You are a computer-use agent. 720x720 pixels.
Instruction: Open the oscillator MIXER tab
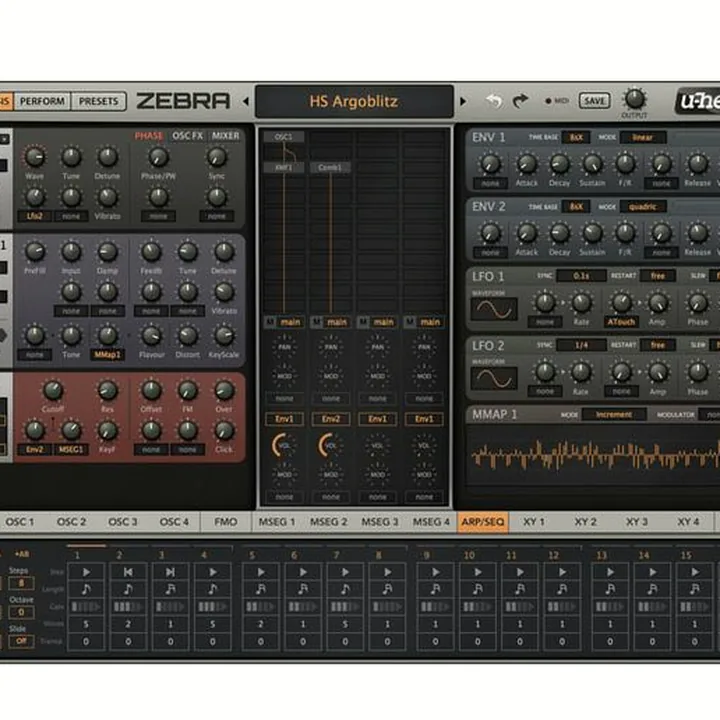point(225,136)
